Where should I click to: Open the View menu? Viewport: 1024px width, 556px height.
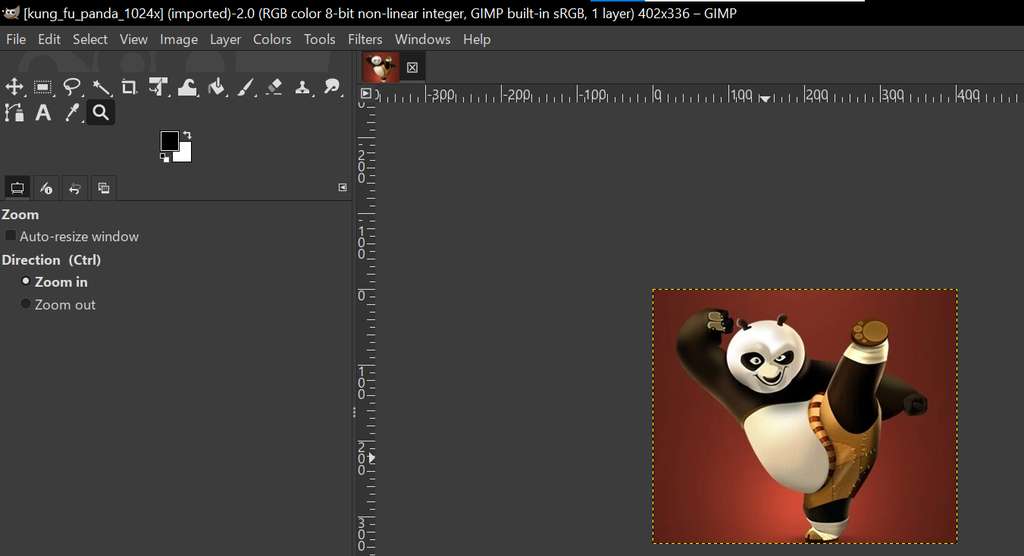[x=133, y=39]
